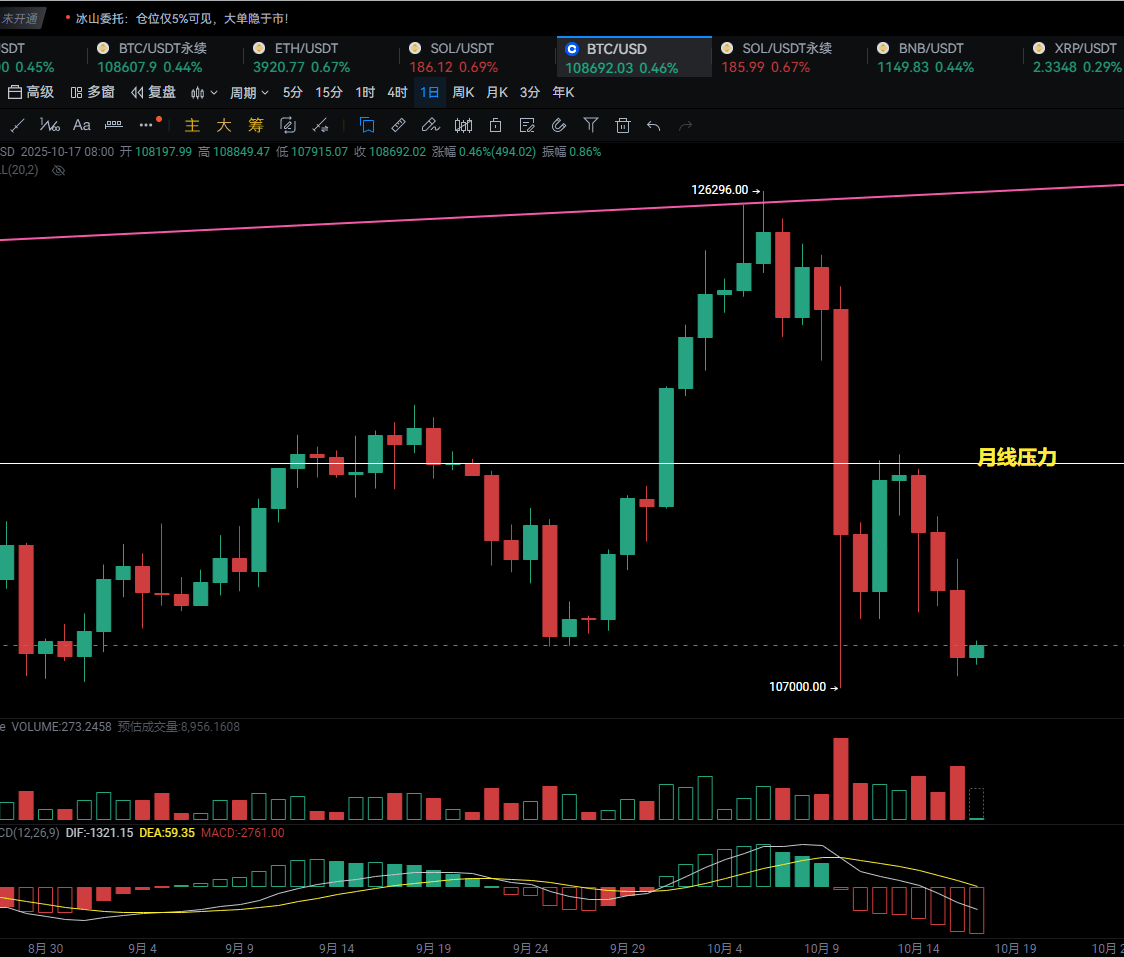
Task: Toggle the 主 main-force indicator
Action: pyautogui.click(x=193, y=125)
